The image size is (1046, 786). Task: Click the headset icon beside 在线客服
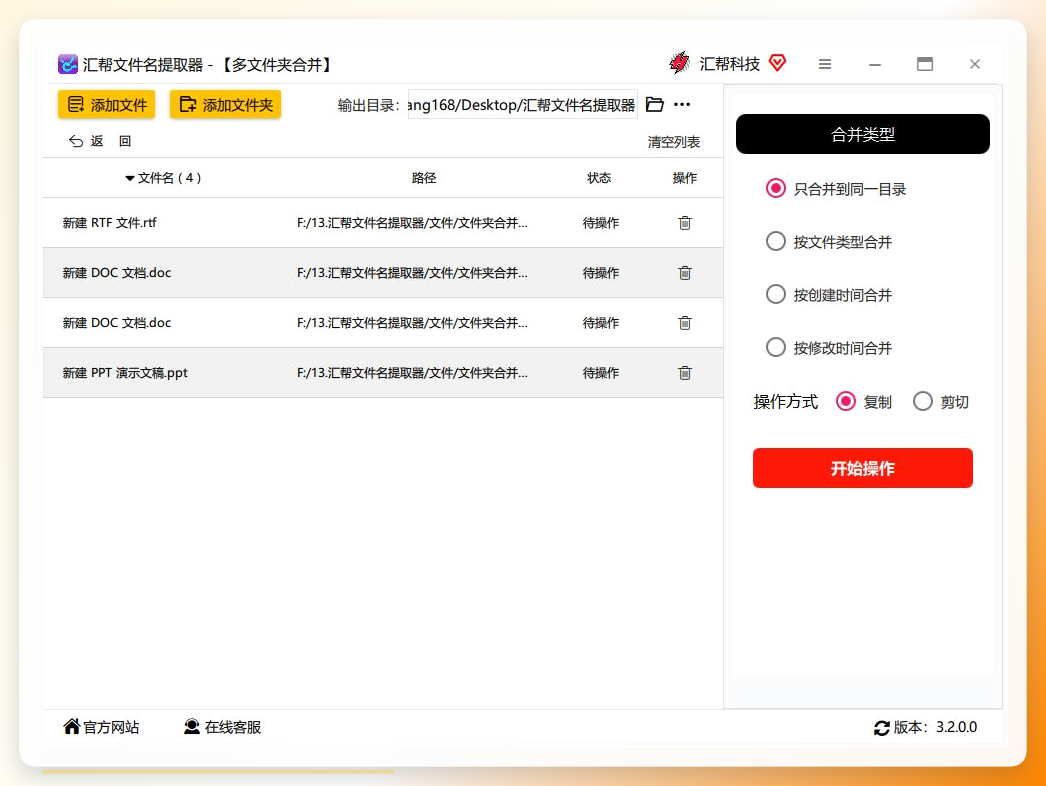click(x=192, y=727)
